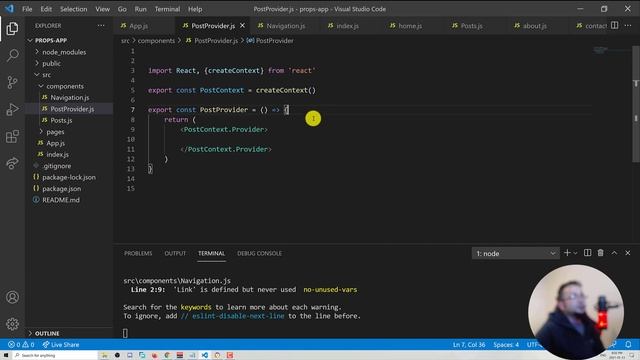Open the View menu
The width and height of the screenshot is (640, 360).
pos(102,9)
